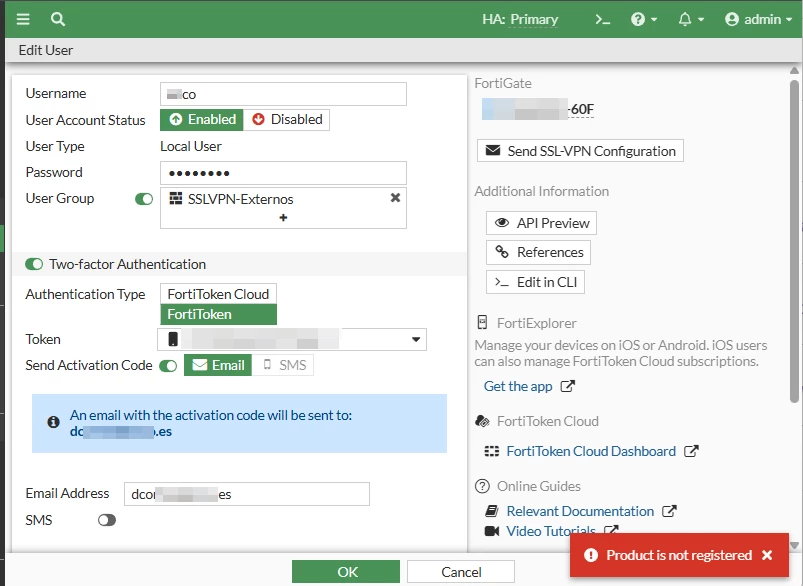Click the dashboard grid icon beside FortiToken Cloud Dashboard
Viewport: 803px width, 586px height.
pos(492,451)
